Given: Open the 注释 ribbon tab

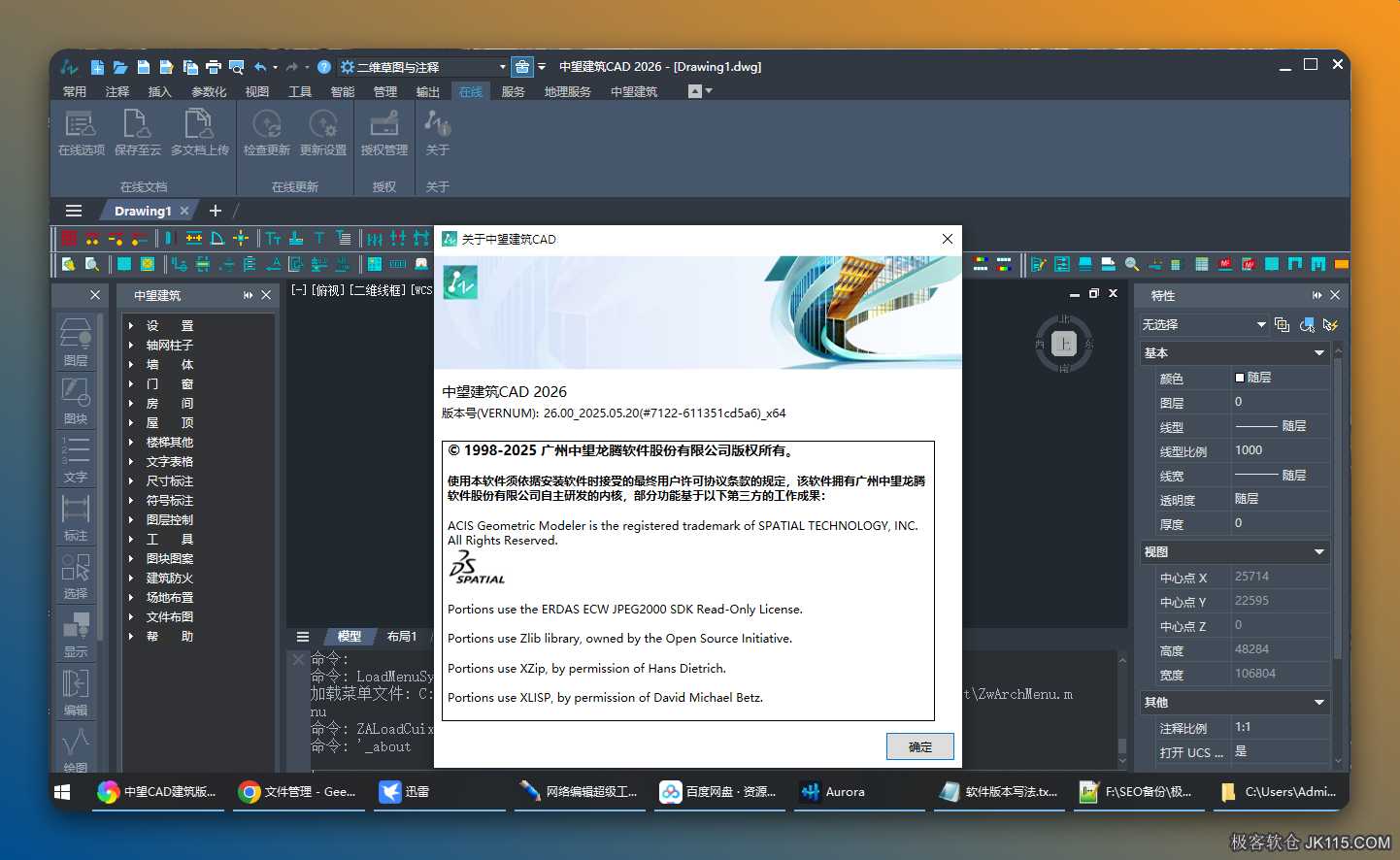Looking at the screenshot, I should [x=117, y=91].
